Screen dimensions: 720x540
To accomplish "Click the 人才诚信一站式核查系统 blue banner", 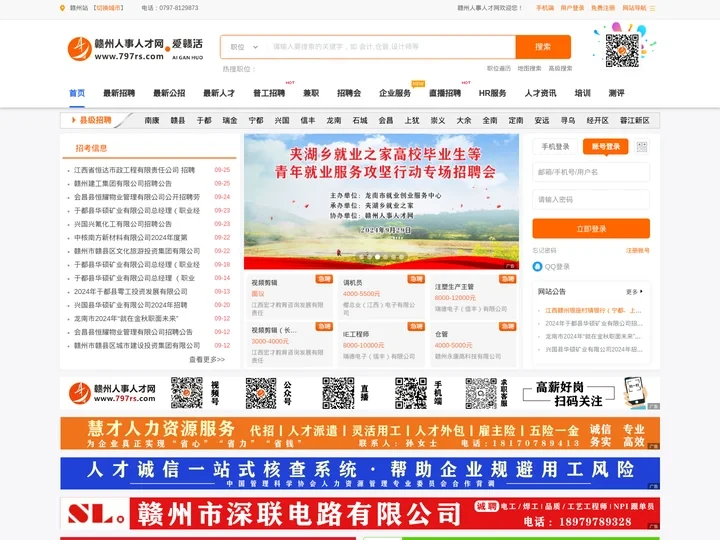I will [x=360, y=473].
